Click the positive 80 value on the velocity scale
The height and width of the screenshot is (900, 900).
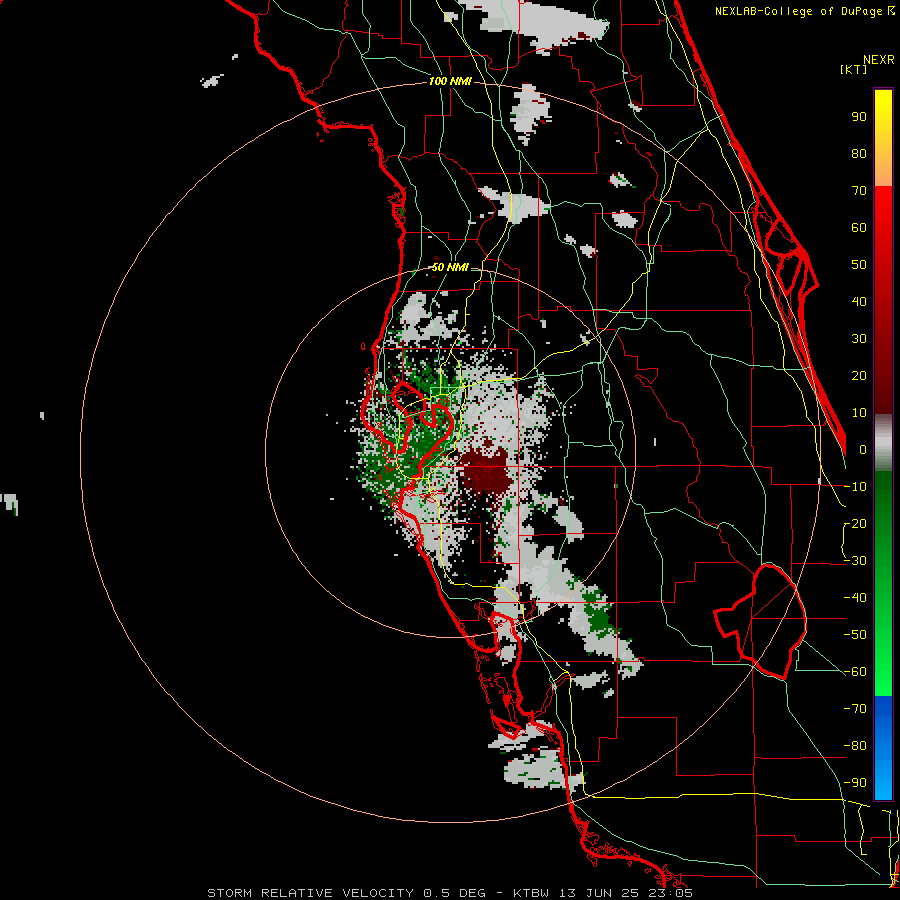tap(859, 154)
